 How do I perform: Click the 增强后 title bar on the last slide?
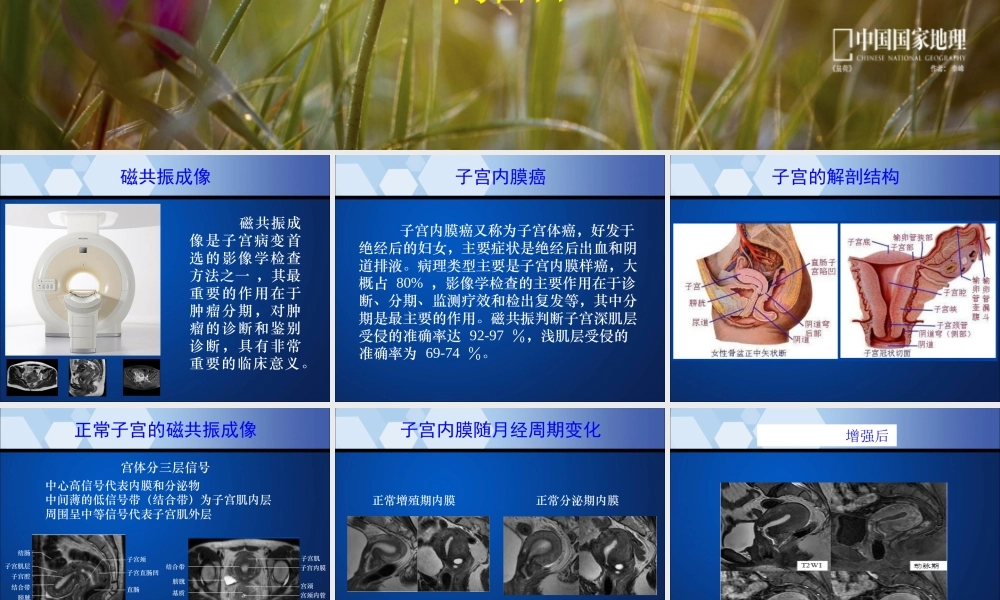pos(870,434)
